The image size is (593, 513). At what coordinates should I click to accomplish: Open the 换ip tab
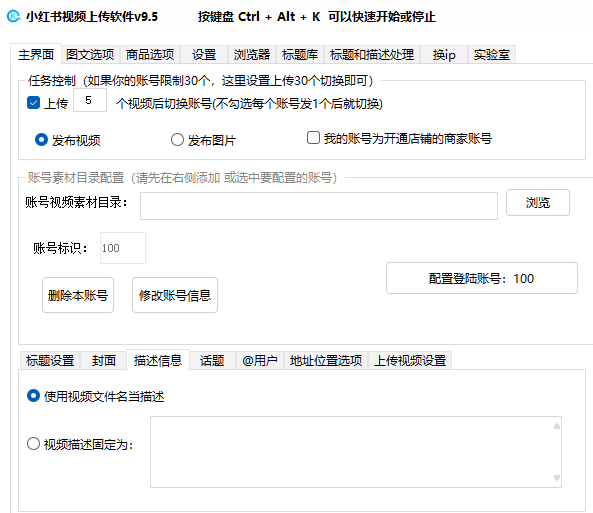(444, 54)
